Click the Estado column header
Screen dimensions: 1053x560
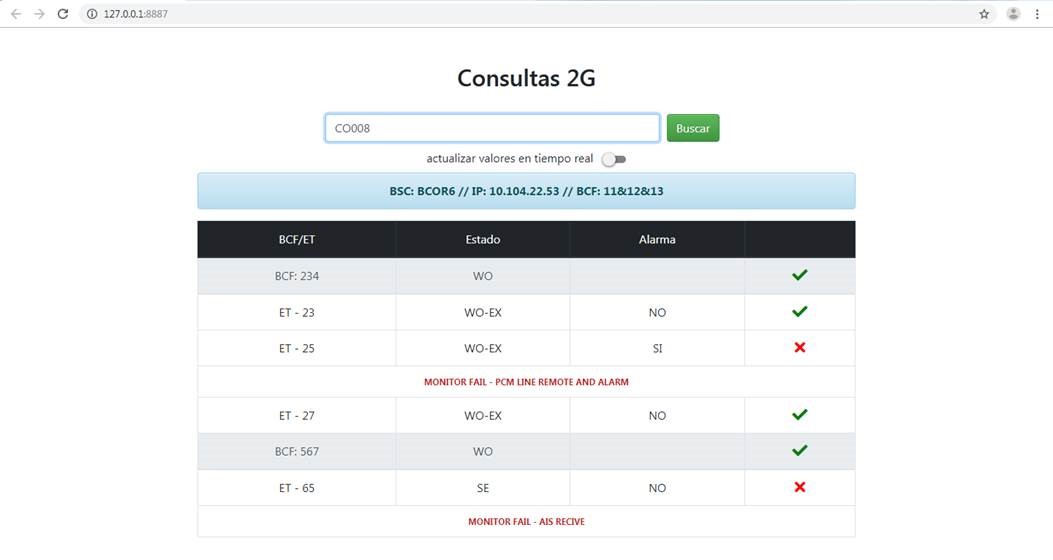[482, 240]
